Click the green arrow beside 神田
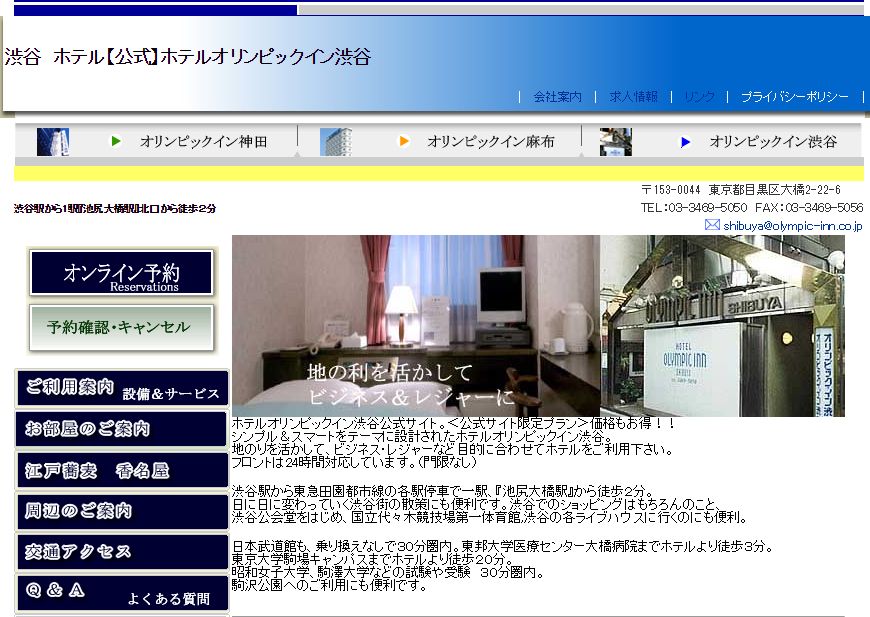This screenshot has width=870, height=617. 116,141
